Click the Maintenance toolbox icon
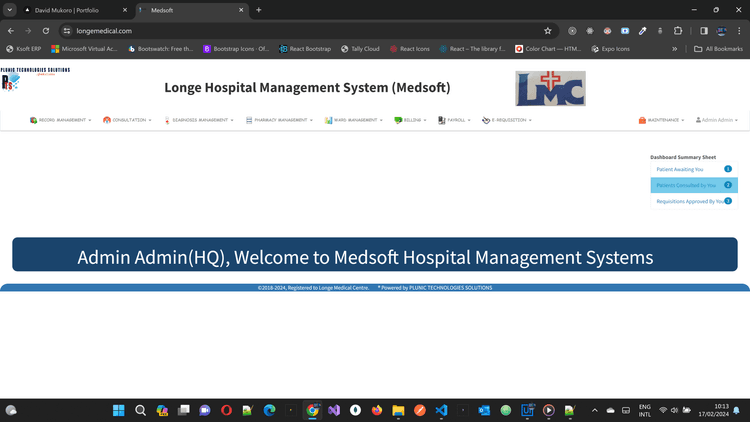The width and height of the screenshot is (750, 422). tap(642, 120)
